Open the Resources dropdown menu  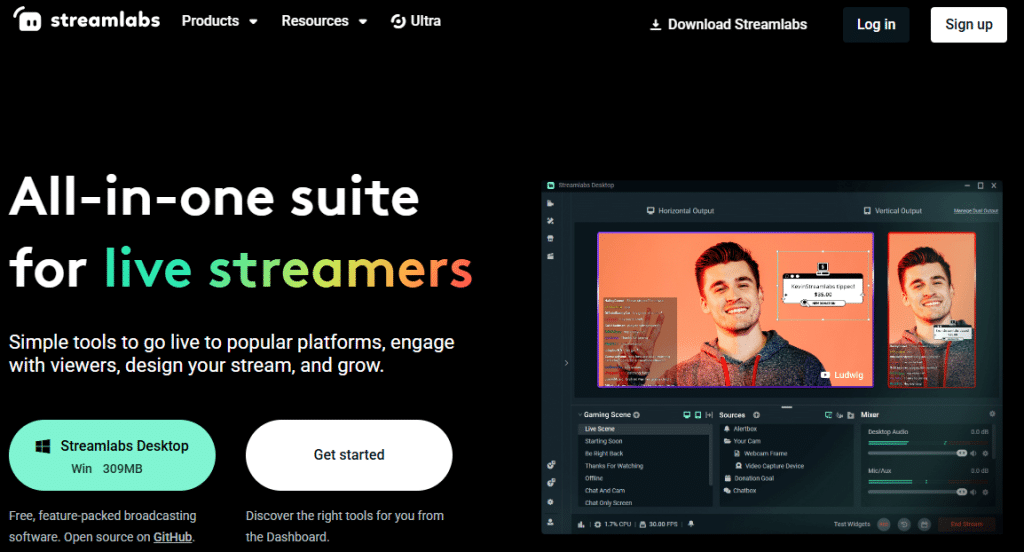324,21
